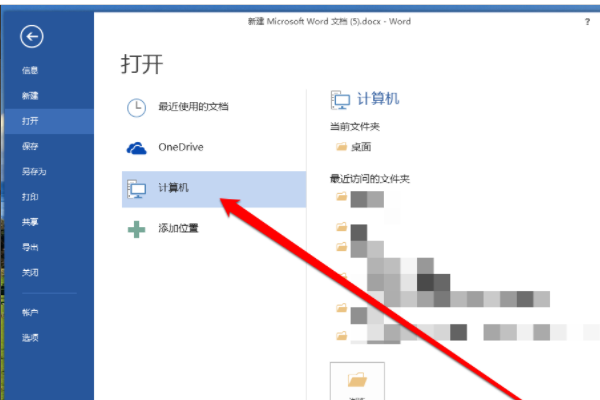Open 选项 settings
This screenshot has height=400, width=600.
30,338
